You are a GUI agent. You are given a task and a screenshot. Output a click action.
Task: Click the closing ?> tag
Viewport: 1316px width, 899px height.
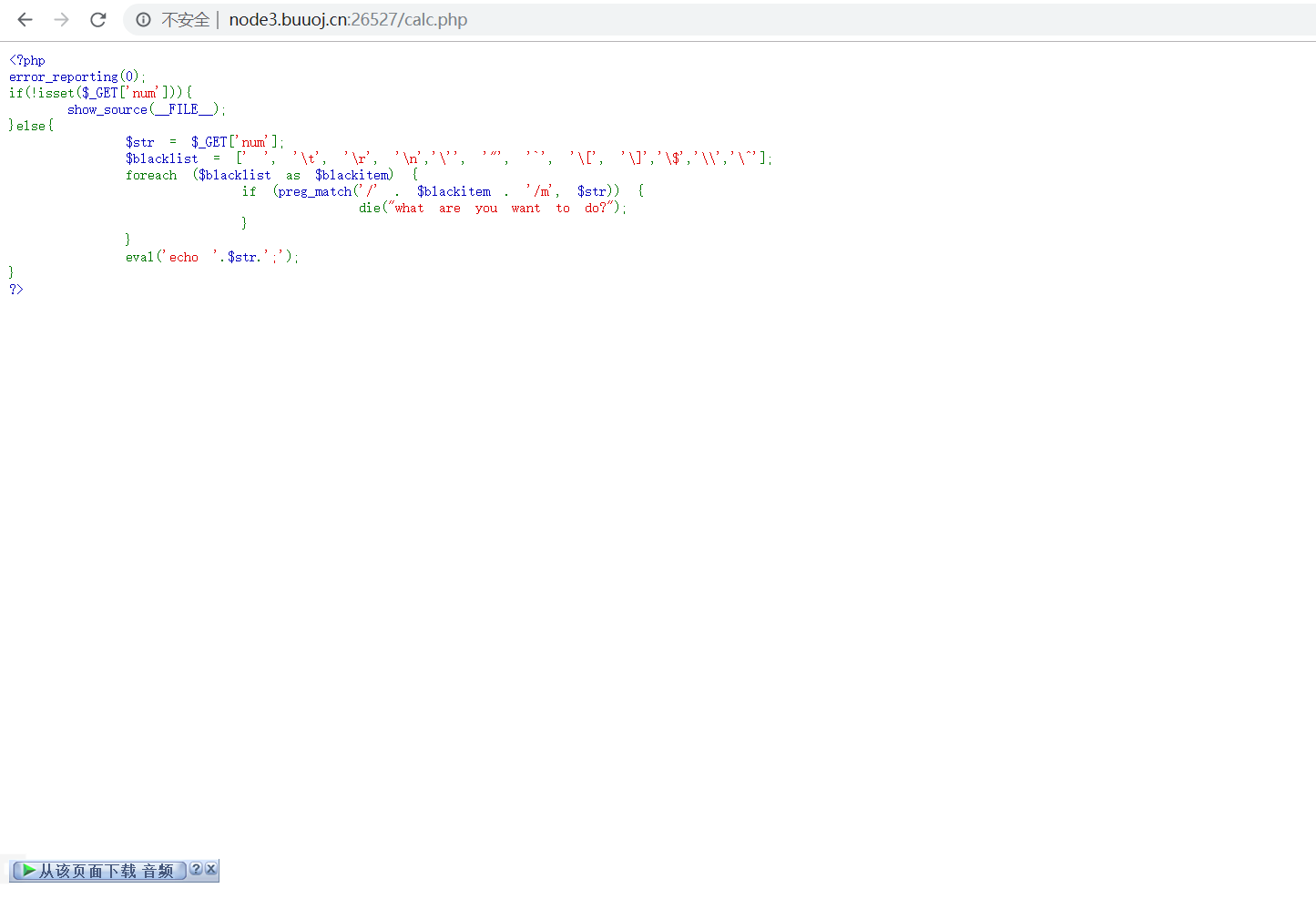(x=16, y=290)
